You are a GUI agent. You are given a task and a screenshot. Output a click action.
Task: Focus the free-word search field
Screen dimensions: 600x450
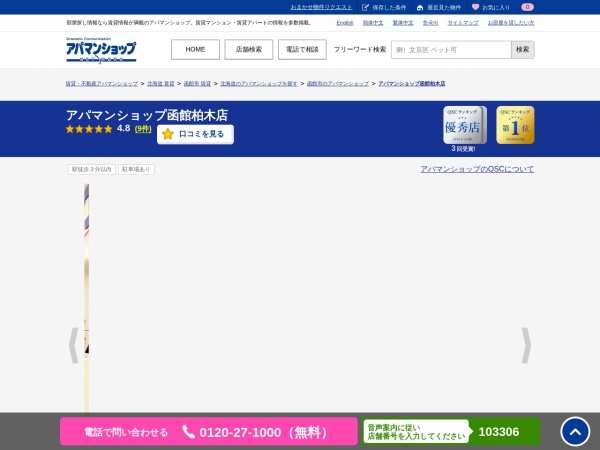pos(451,50)
